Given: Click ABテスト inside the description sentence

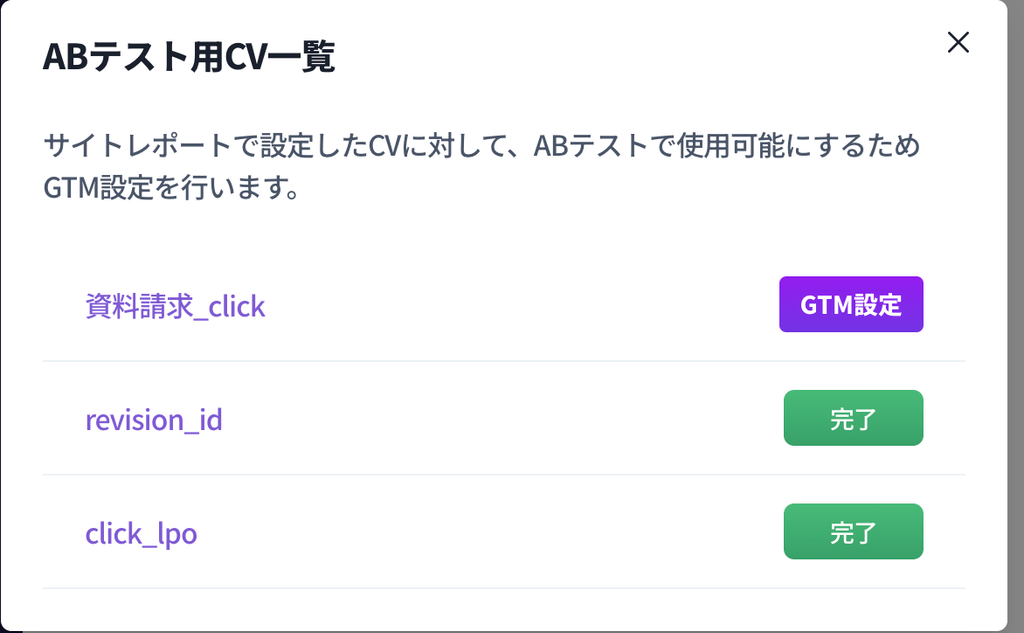Looking at the screenshot, I should click(584, 146).
